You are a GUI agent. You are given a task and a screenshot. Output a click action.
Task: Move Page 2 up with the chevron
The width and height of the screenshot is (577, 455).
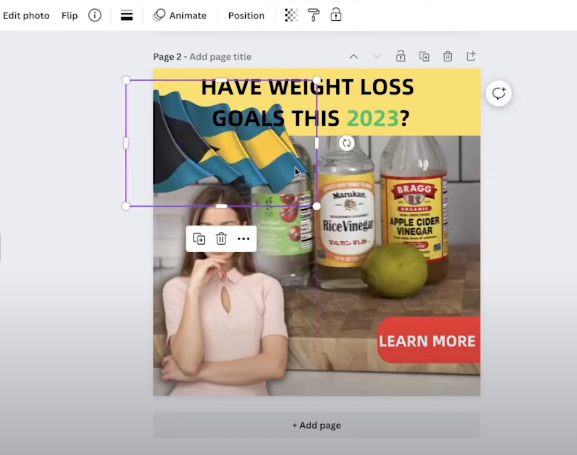tap(353, 56)
